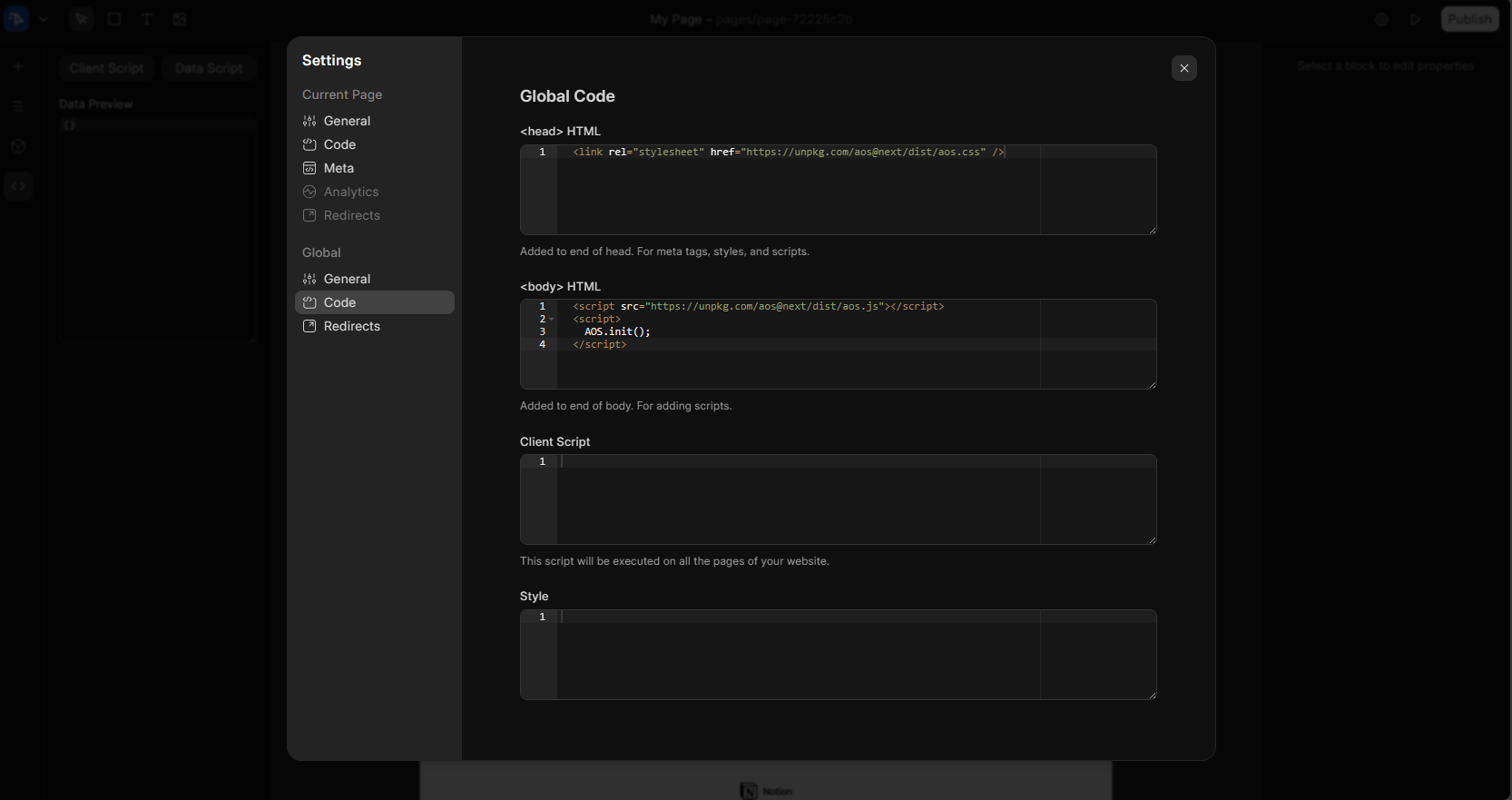Viewport: 1512px width, 800px height.
Task: Grab the body HTML editor resize handle
Action: 1152,384
